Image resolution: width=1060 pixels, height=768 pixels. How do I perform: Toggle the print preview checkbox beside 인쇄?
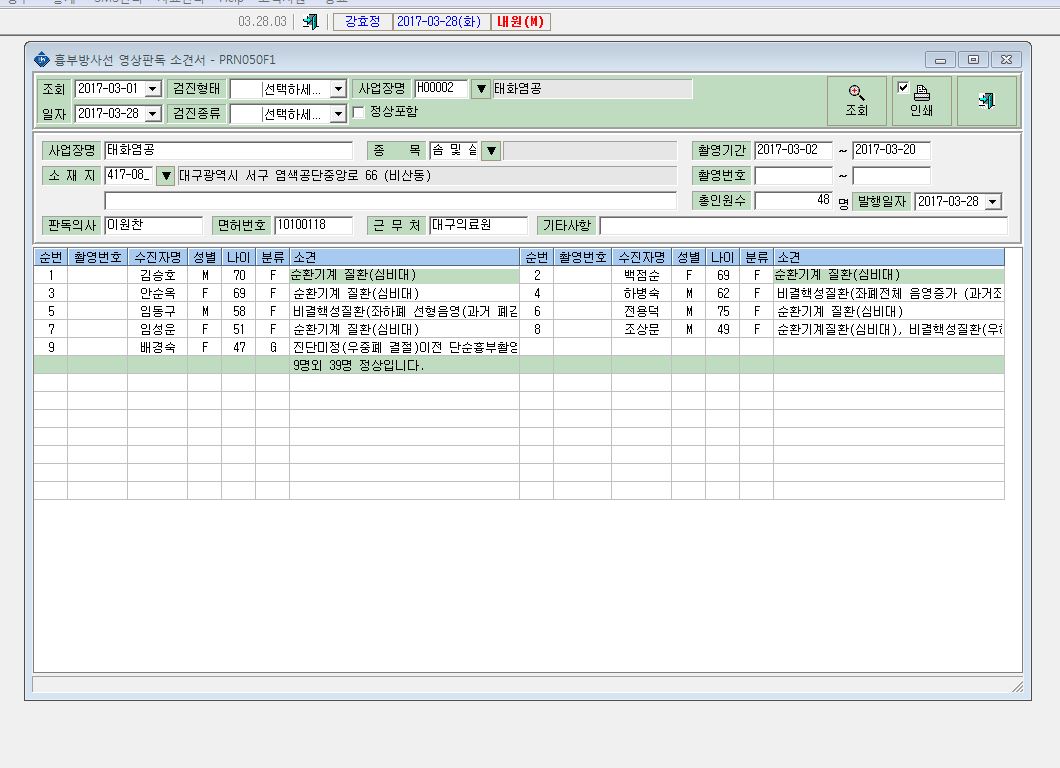902,87
